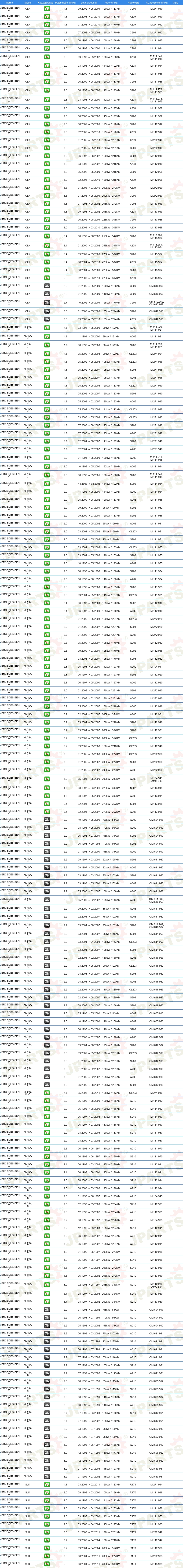The image size is (183, 1568).
Task: Click the Moc silnika column header
Action: [111, 2]
